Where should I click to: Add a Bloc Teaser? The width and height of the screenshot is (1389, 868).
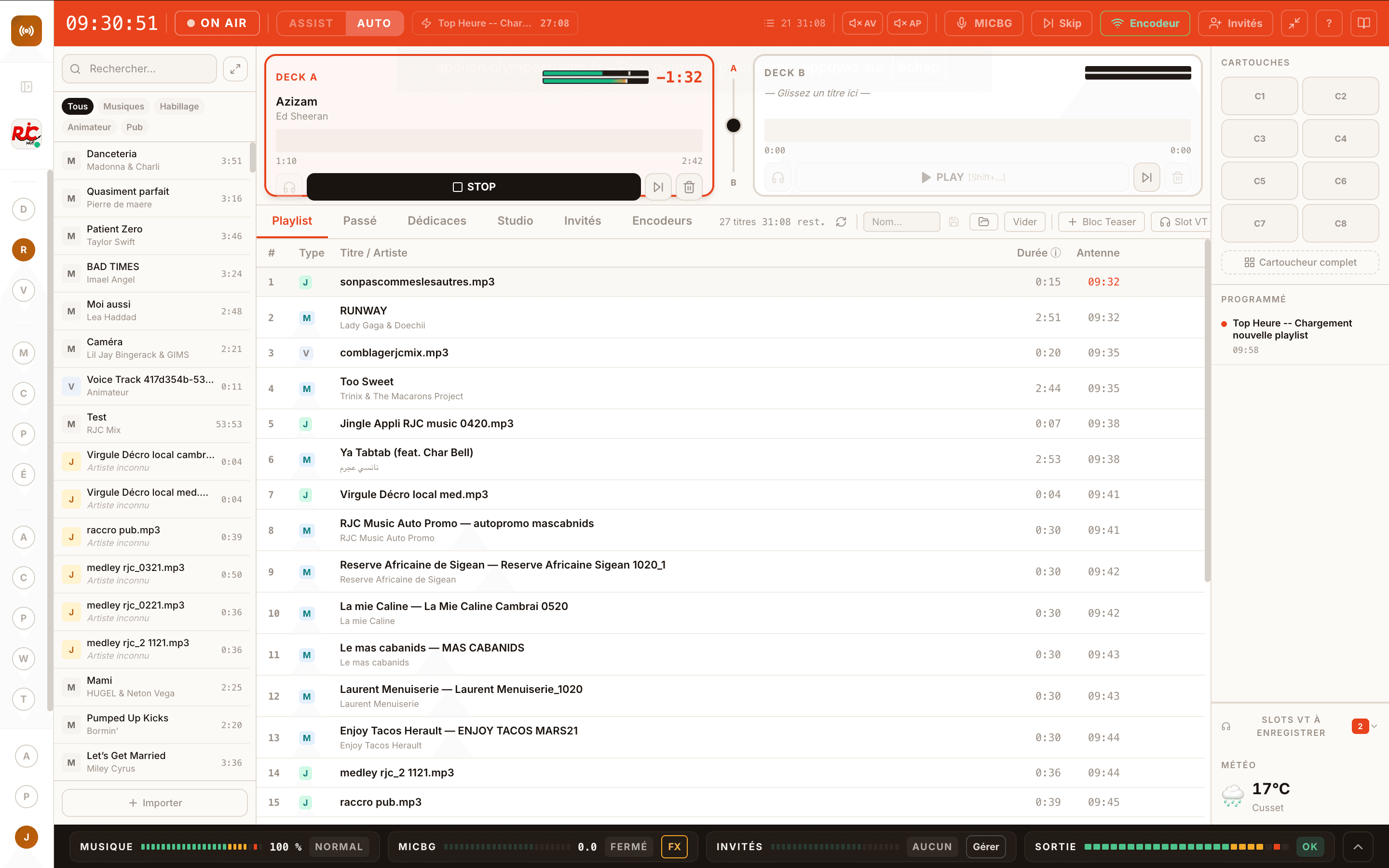1102,222
